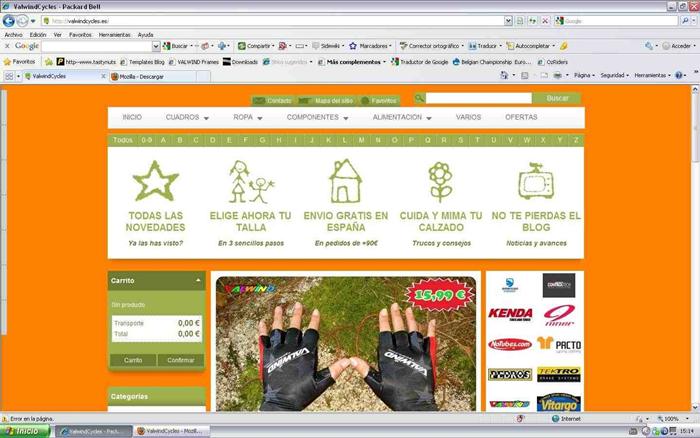Click the flower icon CUIDA Y MIMA
Viewport: 700px width, 438px height.
click(x=441, y=182)
